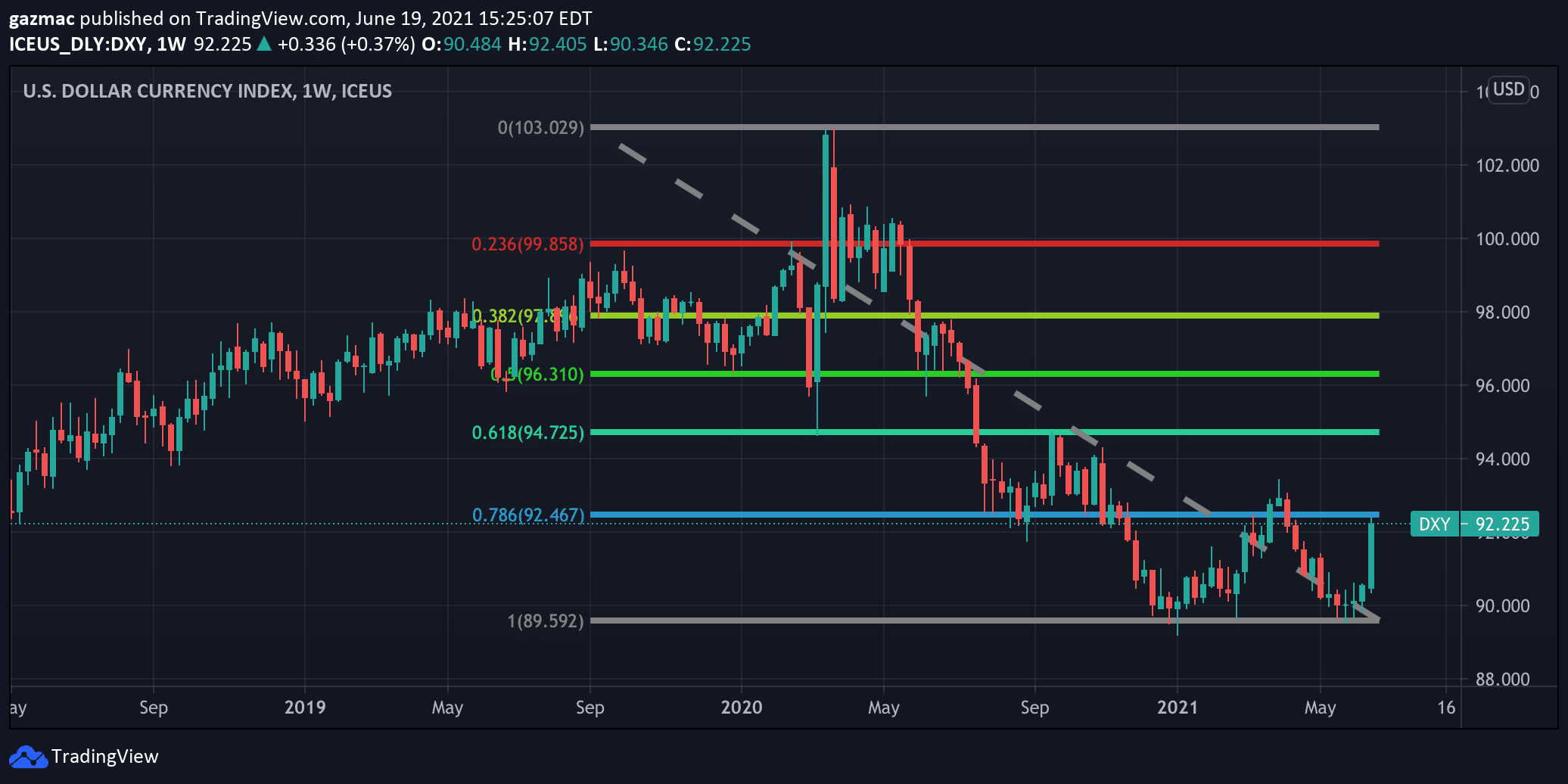Click the green up-triangle change indicator
The image size is (1568, 784).
pyautogui.click(x=264, y=44)
